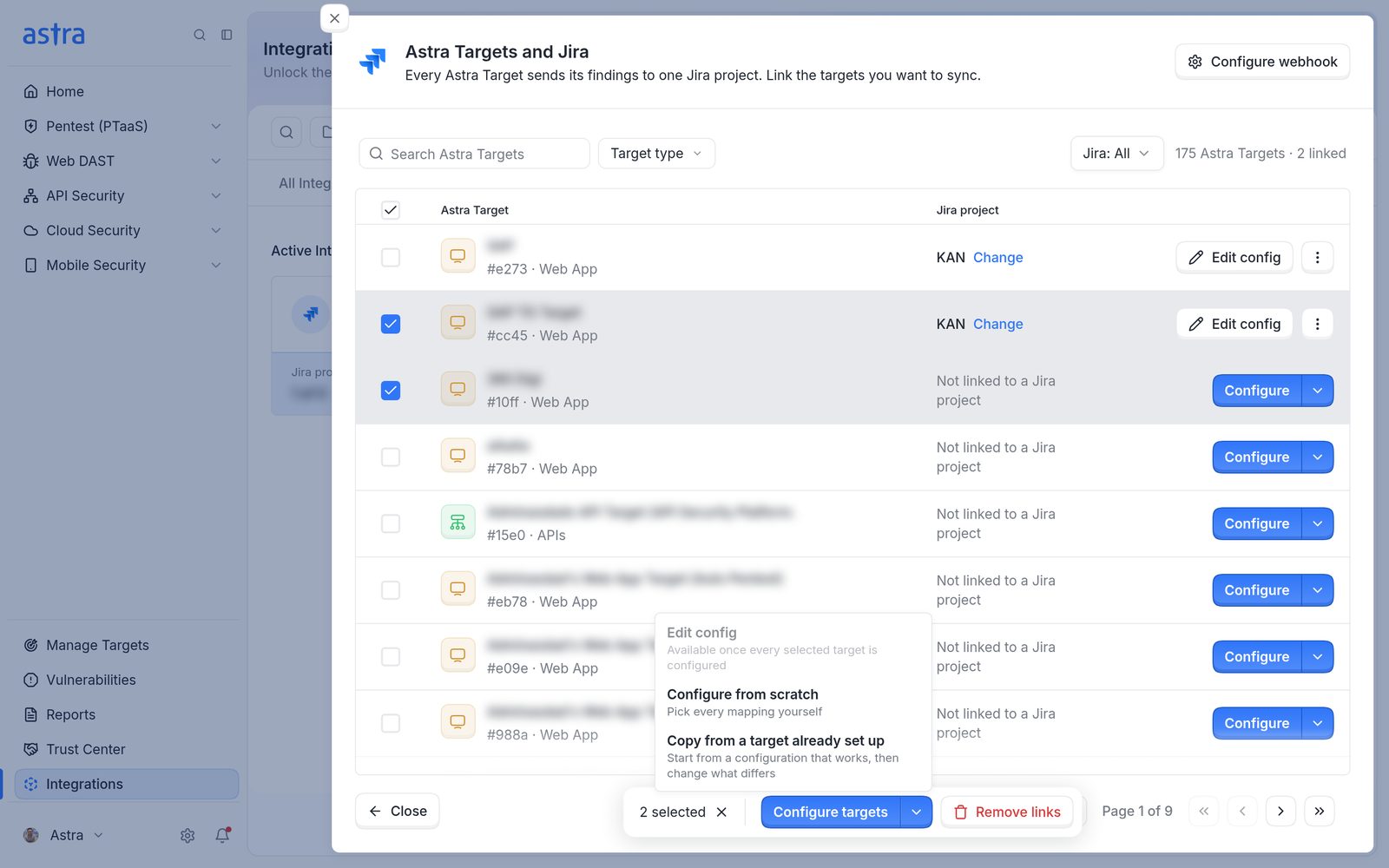Open more options for #e273 target

(x=1317, y=257)
